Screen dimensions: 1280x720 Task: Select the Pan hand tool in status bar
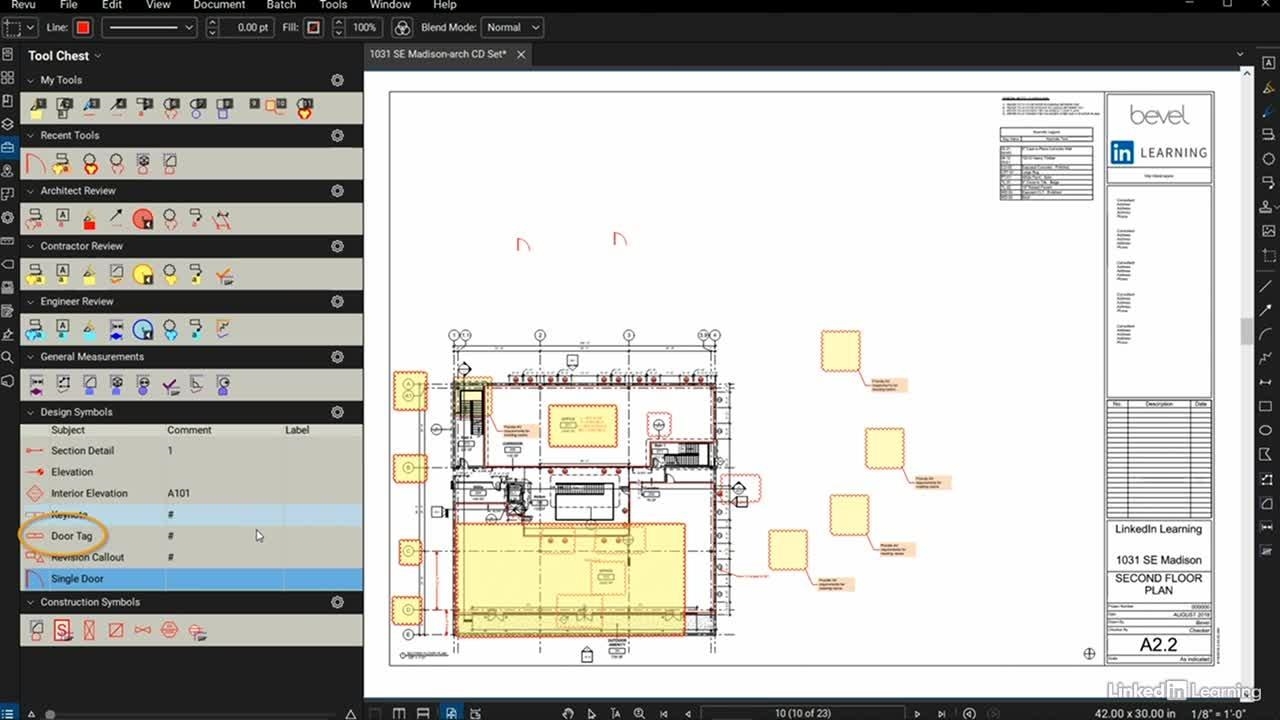pyautogui.click(x=567, y=713)
